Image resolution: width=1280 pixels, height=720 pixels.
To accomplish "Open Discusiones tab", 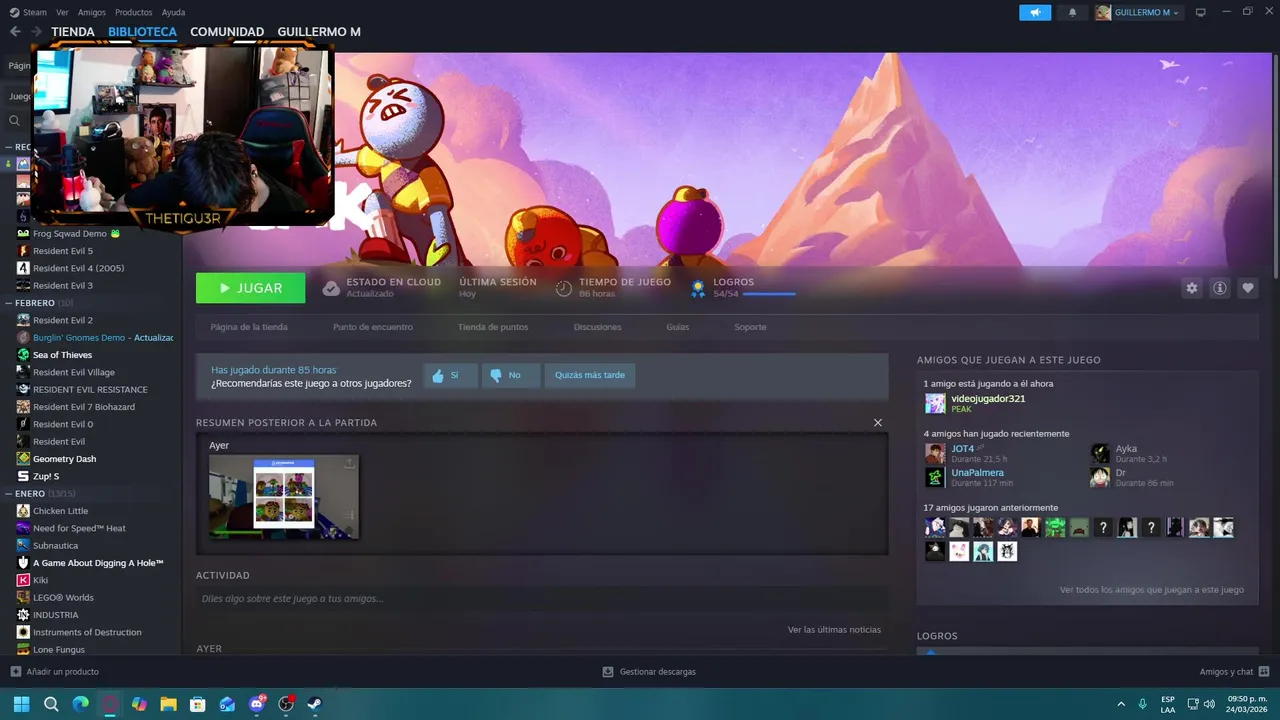I will 597,327.
